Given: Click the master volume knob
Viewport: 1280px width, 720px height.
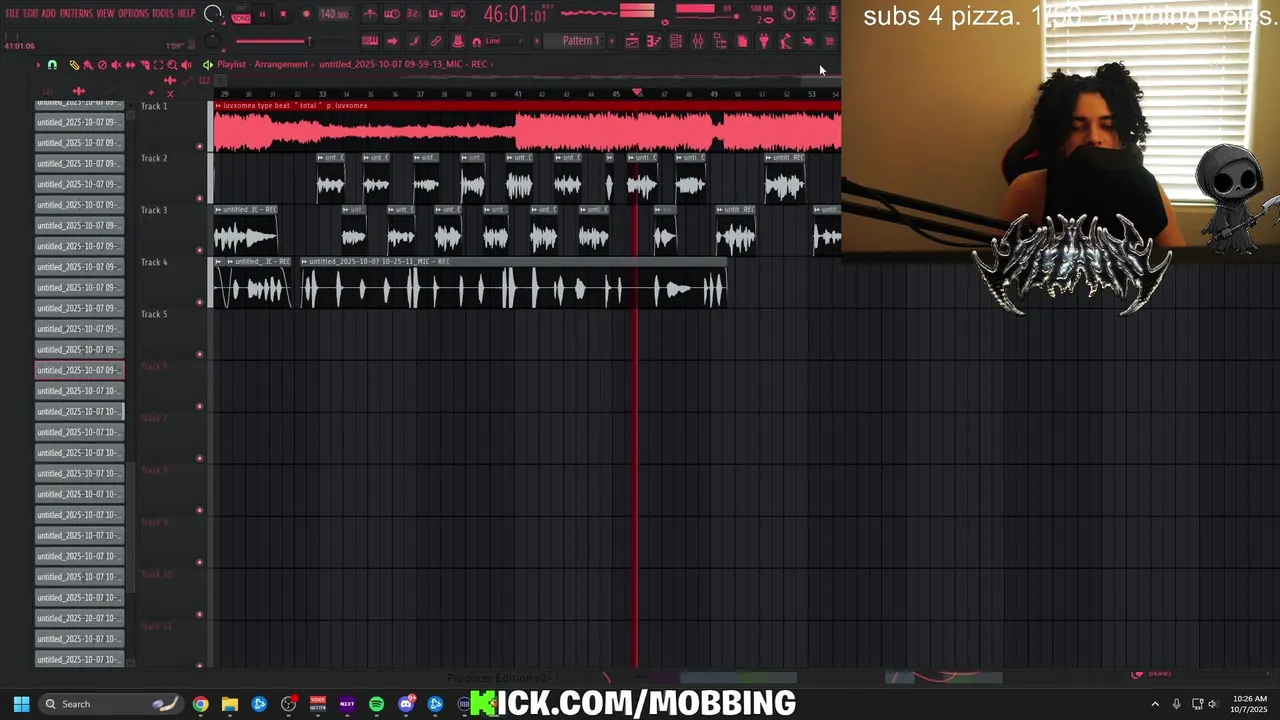Looking at the screenshot, I should (x=213, y=14).
